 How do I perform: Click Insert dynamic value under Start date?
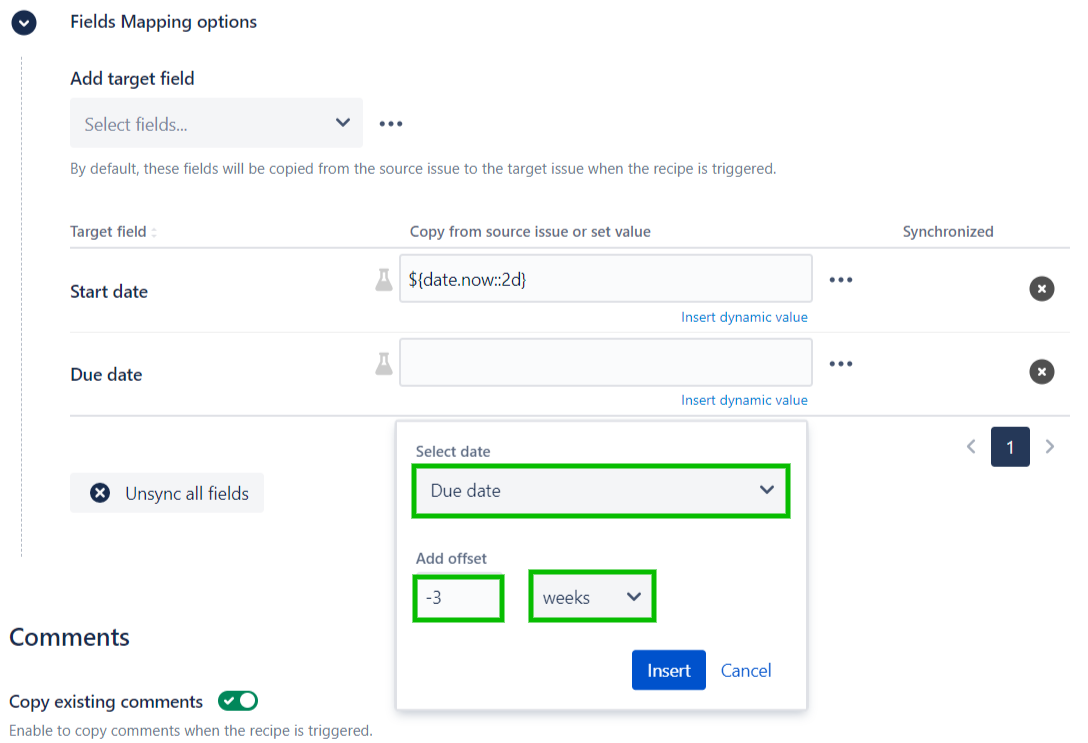point(744,317)
